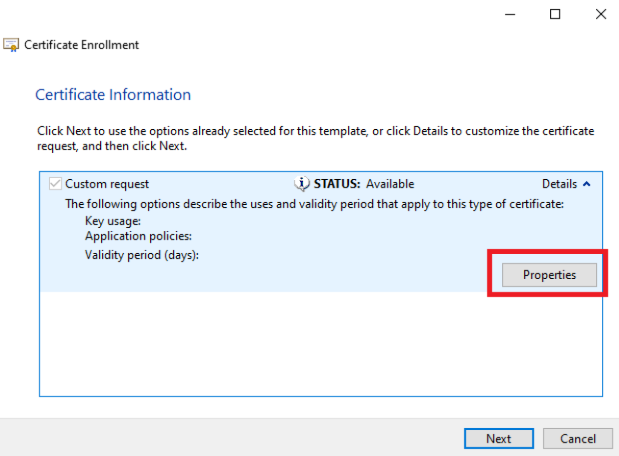This screenshot has width=619, height=456.
Task: Click the Certificate Information heading
Action: pyautogui.click(x=113, y=95)
